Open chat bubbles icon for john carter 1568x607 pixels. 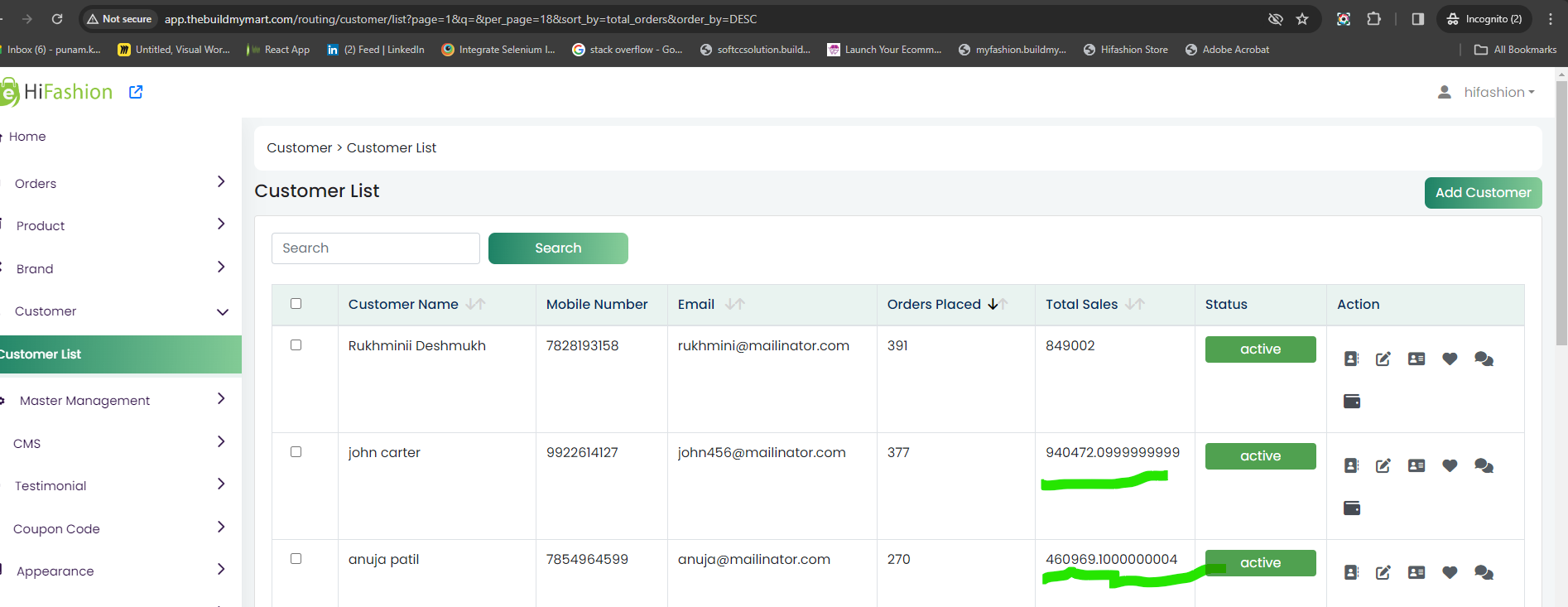point(1484,465)
